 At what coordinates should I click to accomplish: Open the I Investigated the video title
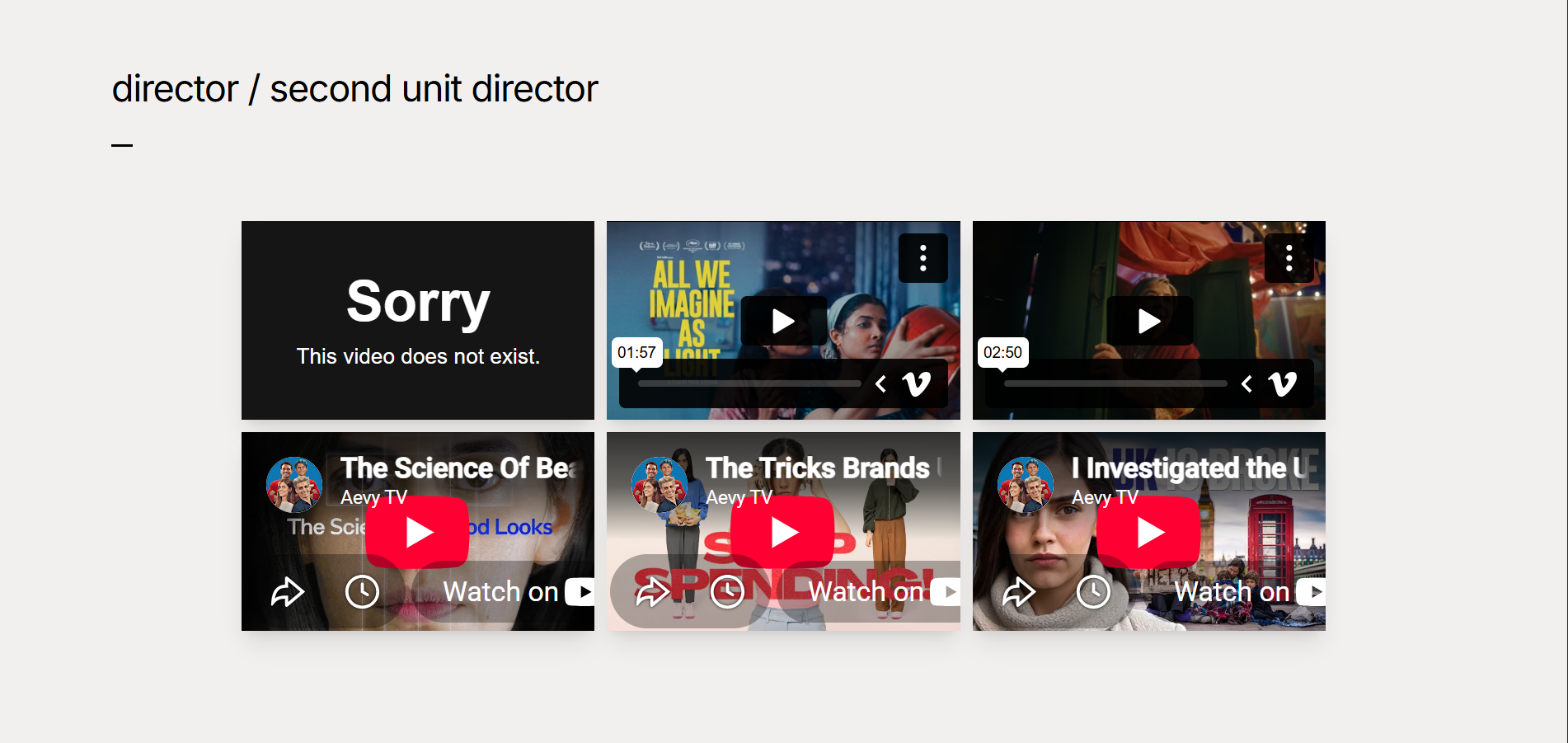(1190, 468)
